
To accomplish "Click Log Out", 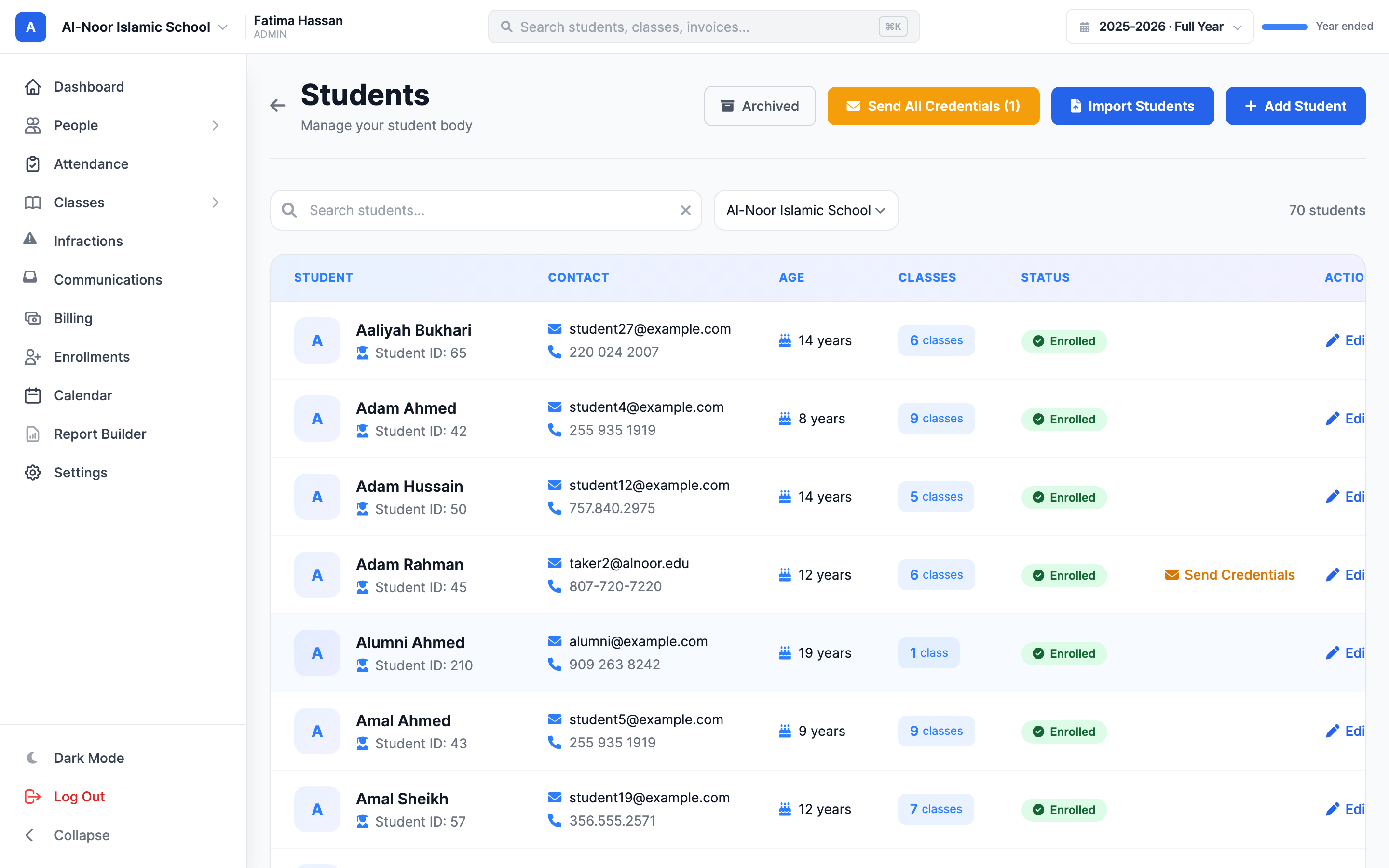I will point(79,796).
